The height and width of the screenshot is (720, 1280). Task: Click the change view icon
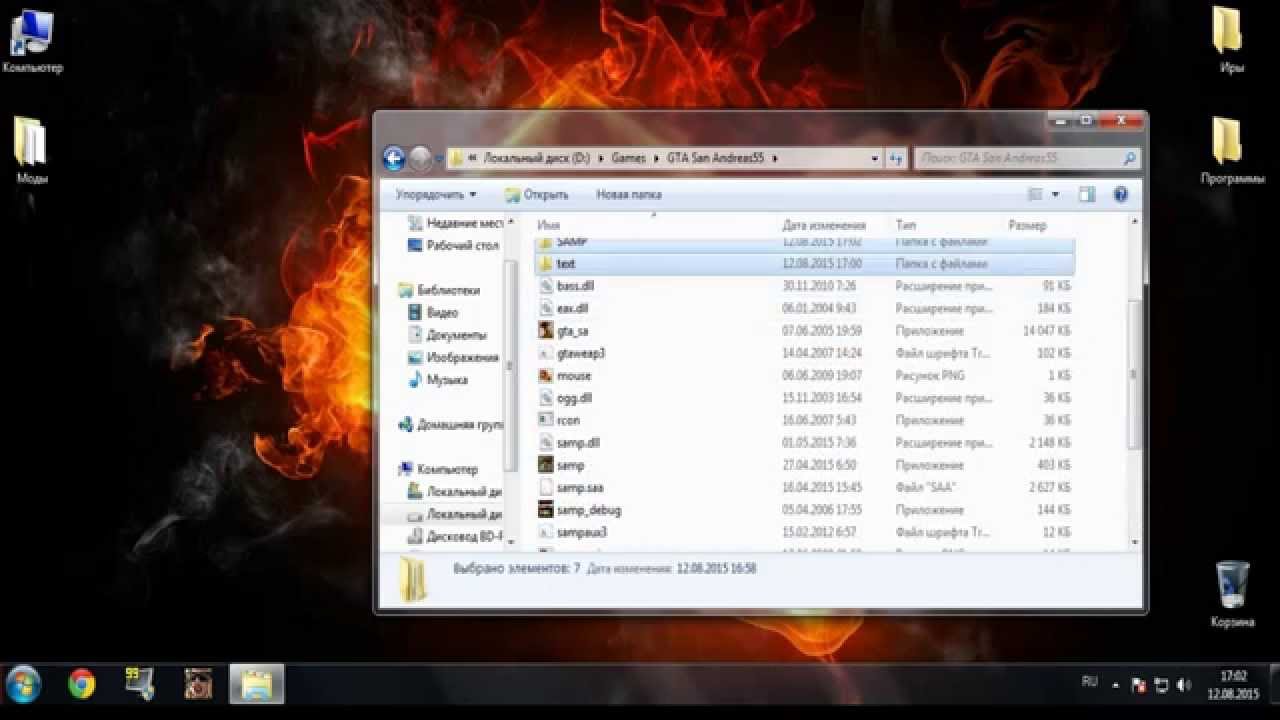(x=1036, y=195)
